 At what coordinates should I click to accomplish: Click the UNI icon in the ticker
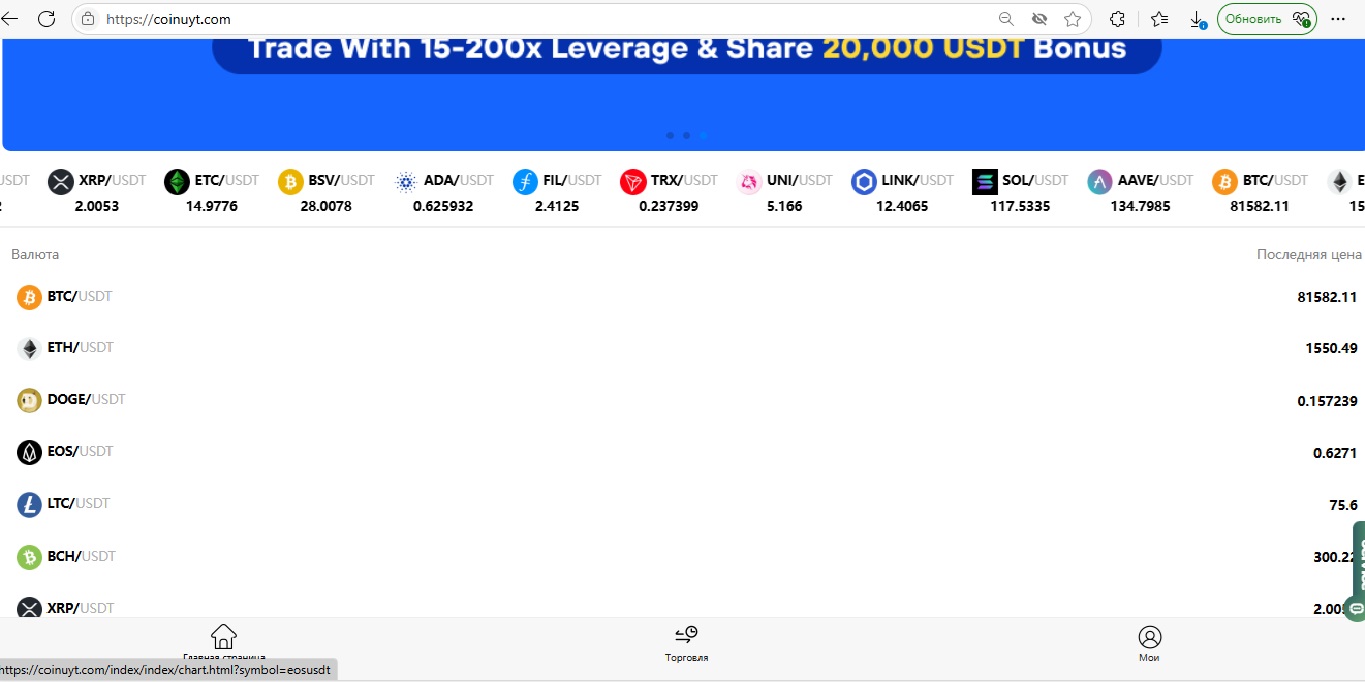pyautogui.click(x=749, y=182)
